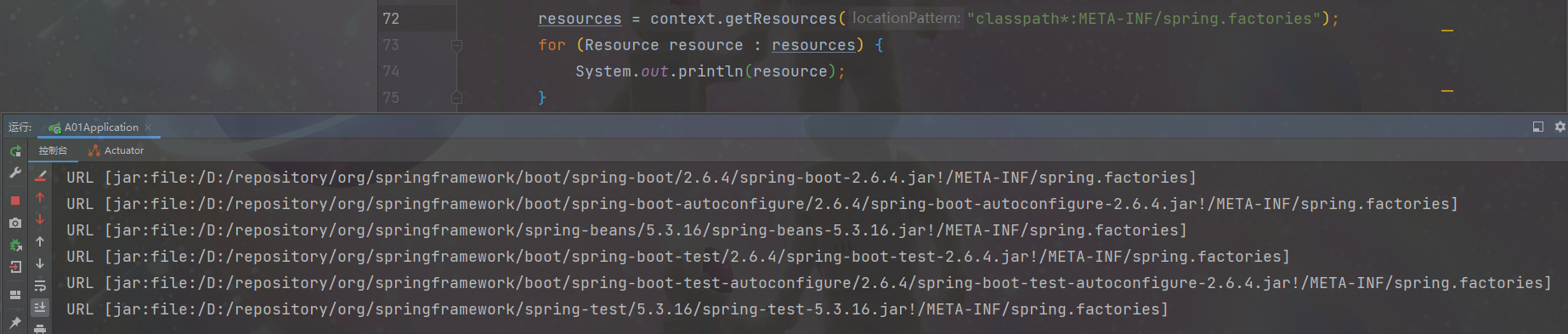The width and height of the screenshot is (1568, 334).
Task: Rerun A01Application with the green rerun icon
Action: (15, 151)
